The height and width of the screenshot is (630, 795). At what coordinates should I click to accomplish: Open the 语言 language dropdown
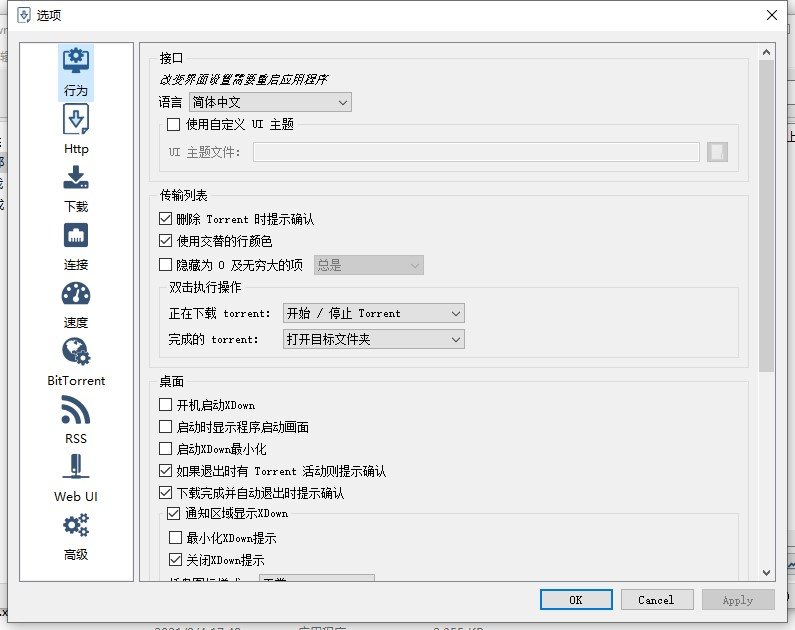pyautogui.click(x=270, y=102)
